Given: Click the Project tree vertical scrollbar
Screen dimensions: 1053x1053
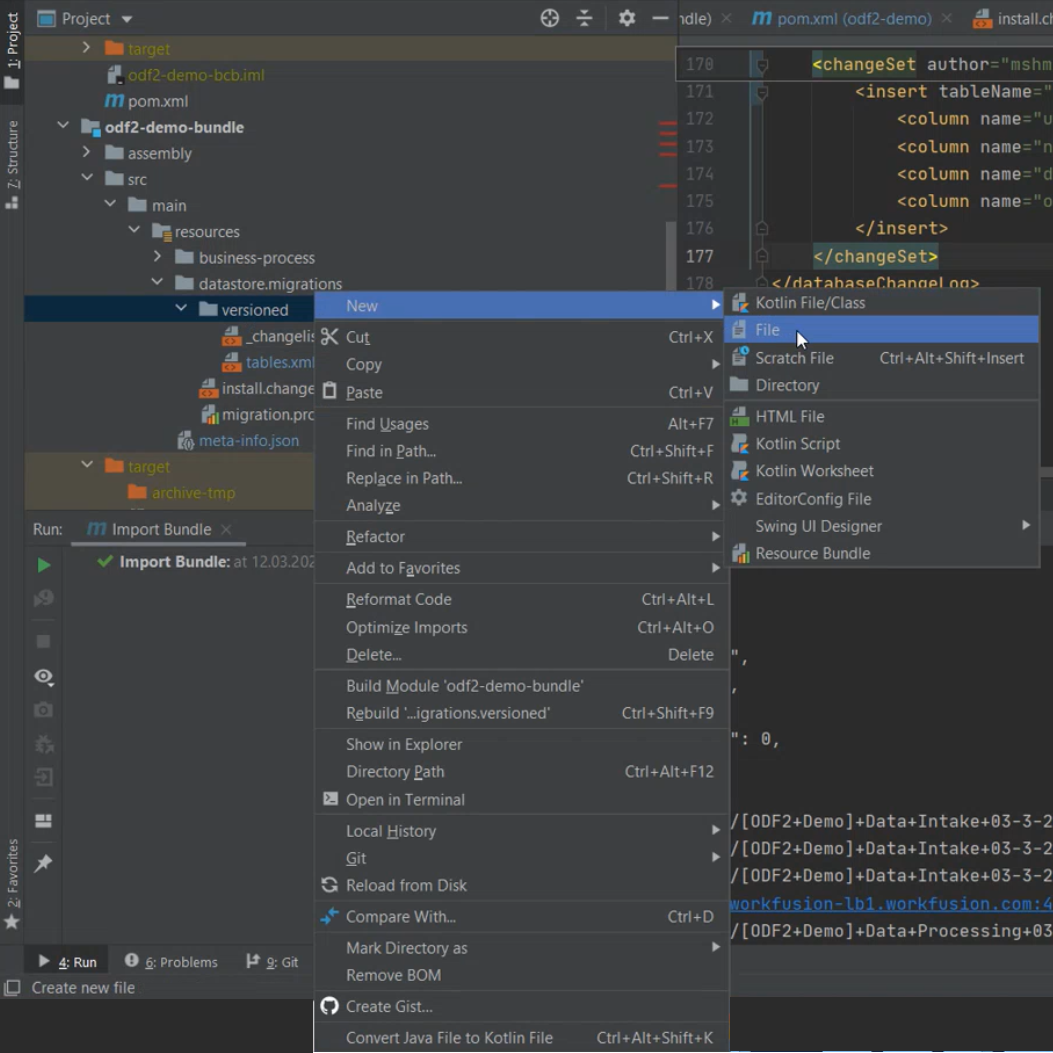Looking at the screenshot, I should [670, 255].
